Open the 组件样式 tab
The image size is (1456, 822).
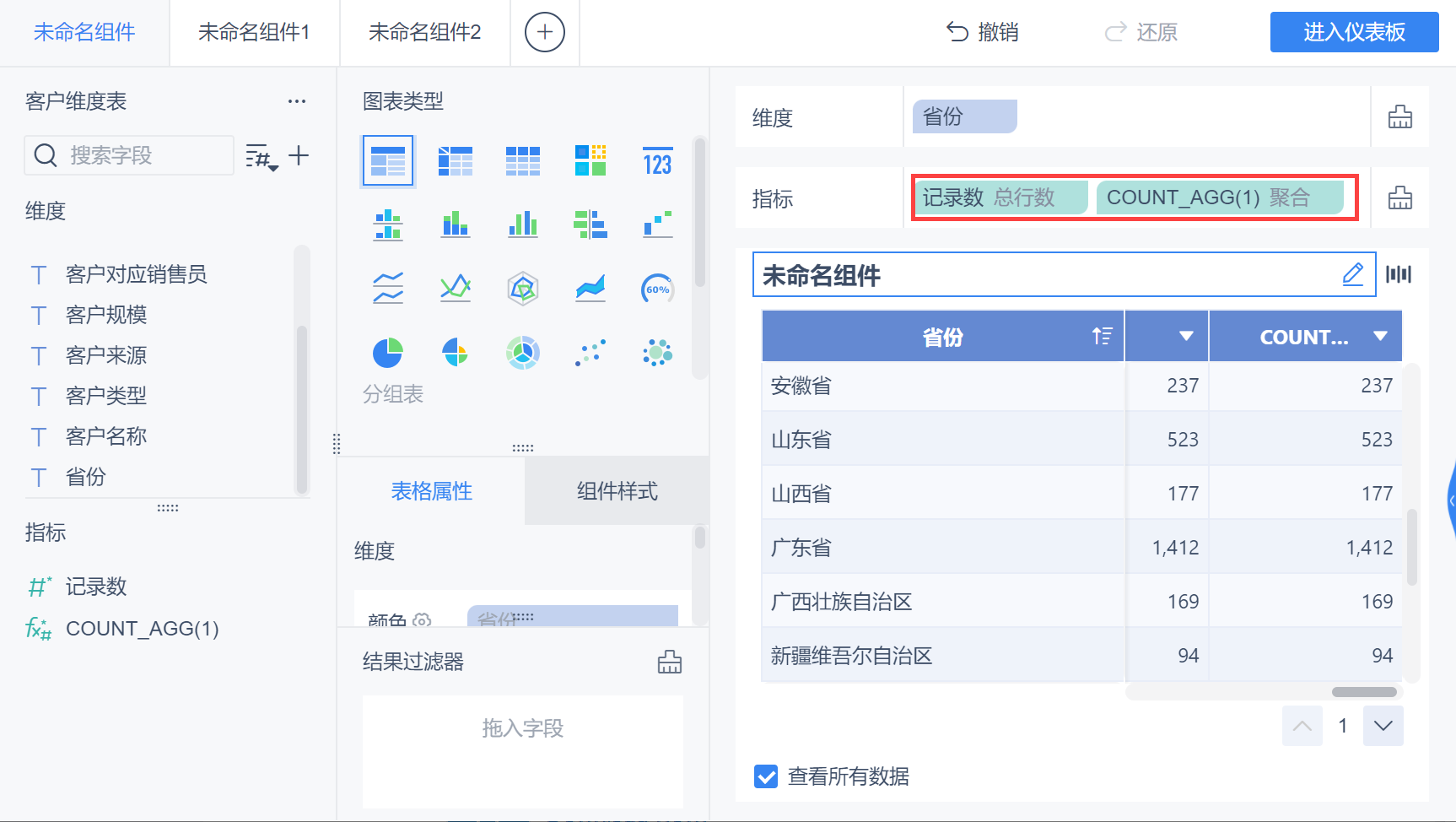tap(617, 491)
